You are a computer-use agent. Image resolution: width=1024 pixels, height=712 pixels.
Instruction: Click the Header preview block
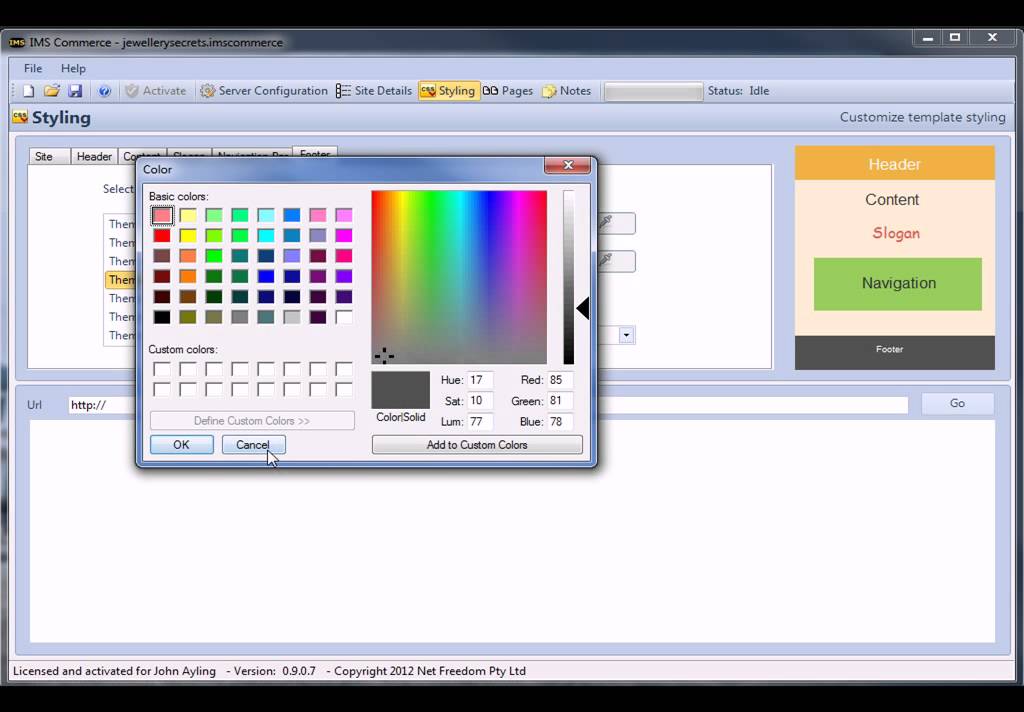[x=895, y=164]
